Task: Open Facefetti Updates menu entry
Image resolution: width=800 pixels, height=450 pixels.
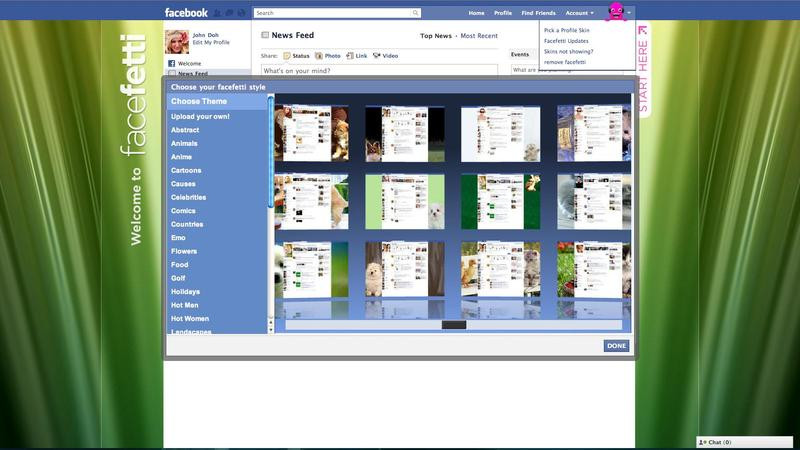Action: pyautogui.click(x=566, y=41)
